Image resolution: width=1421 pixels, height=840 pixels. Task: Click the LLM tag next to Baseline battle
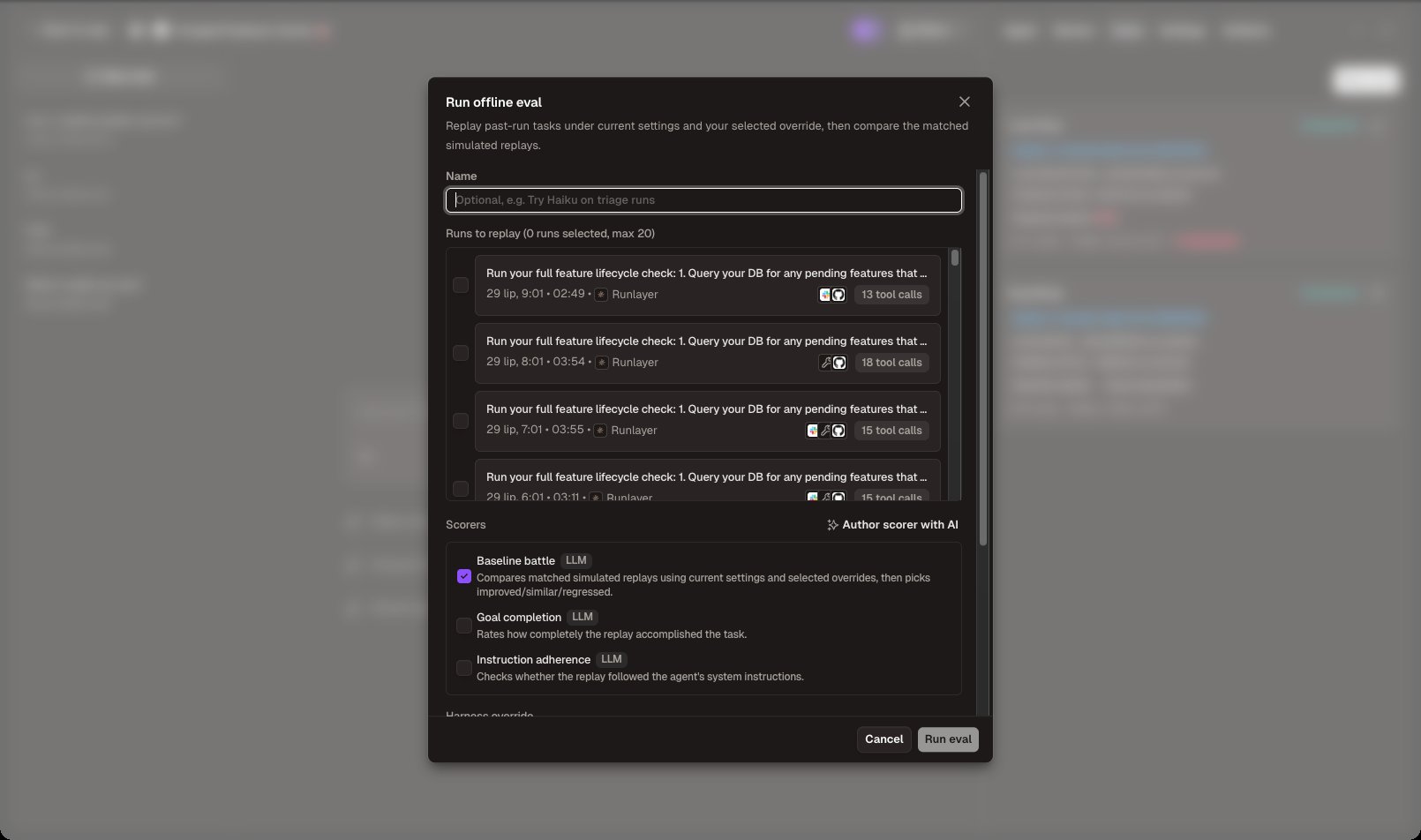point(575,560)
